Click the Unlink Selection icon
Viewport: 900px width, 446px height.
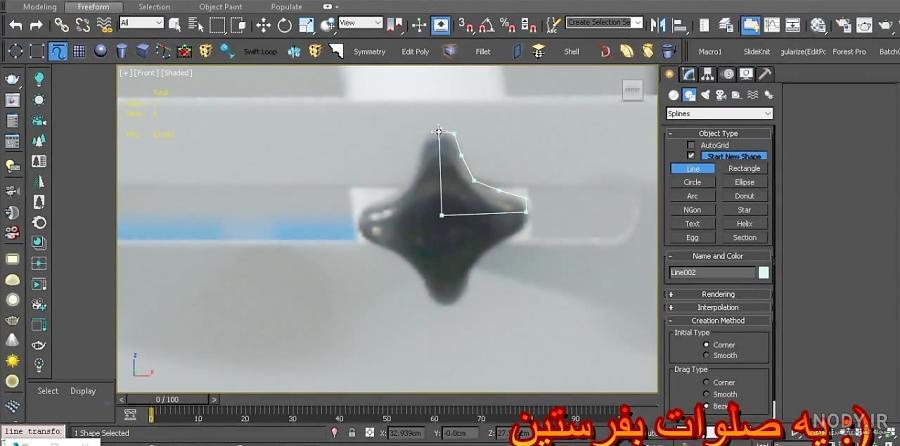coord(83,25)
